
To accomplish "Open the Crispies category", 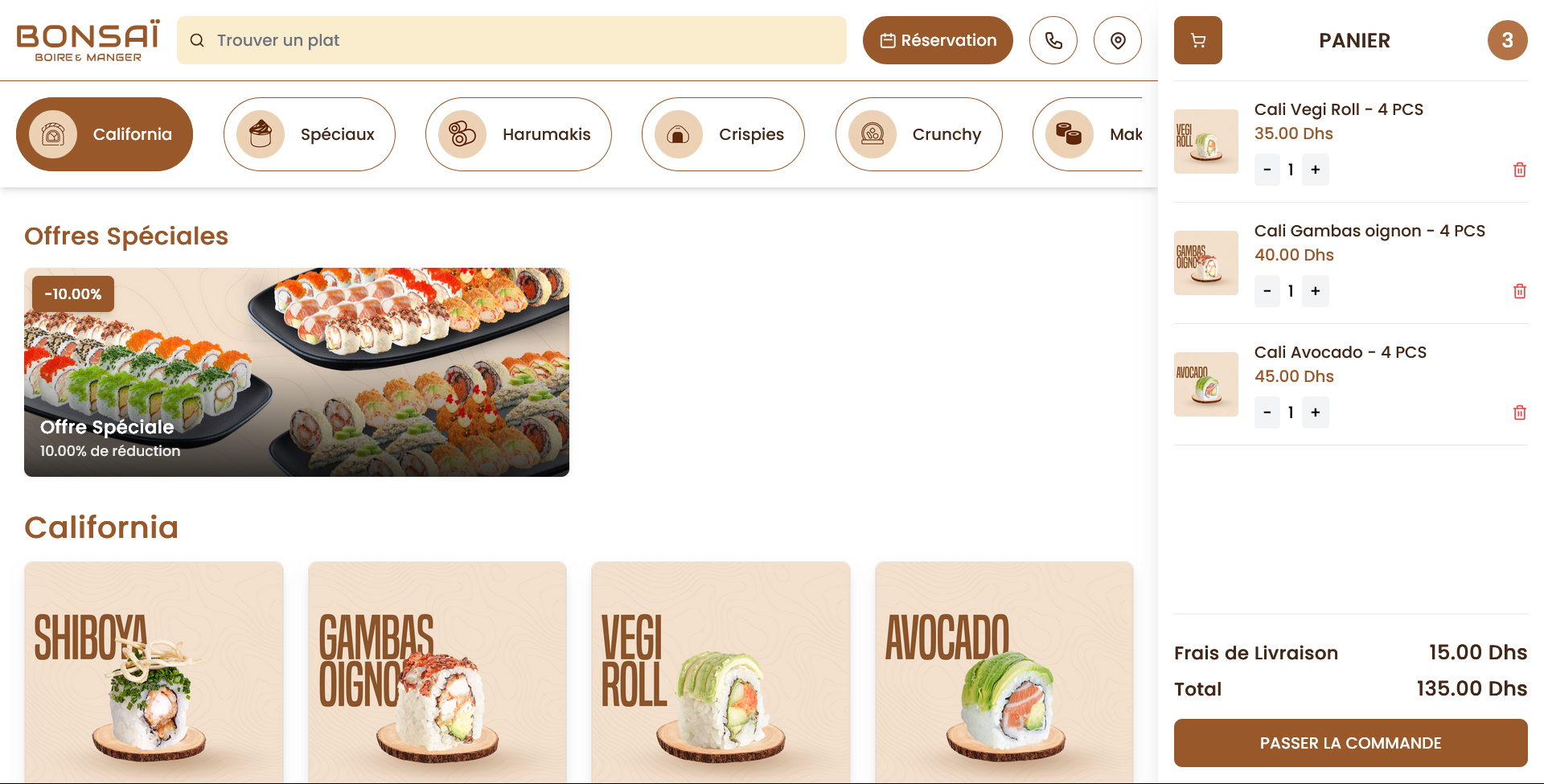I will click(723, 134).
